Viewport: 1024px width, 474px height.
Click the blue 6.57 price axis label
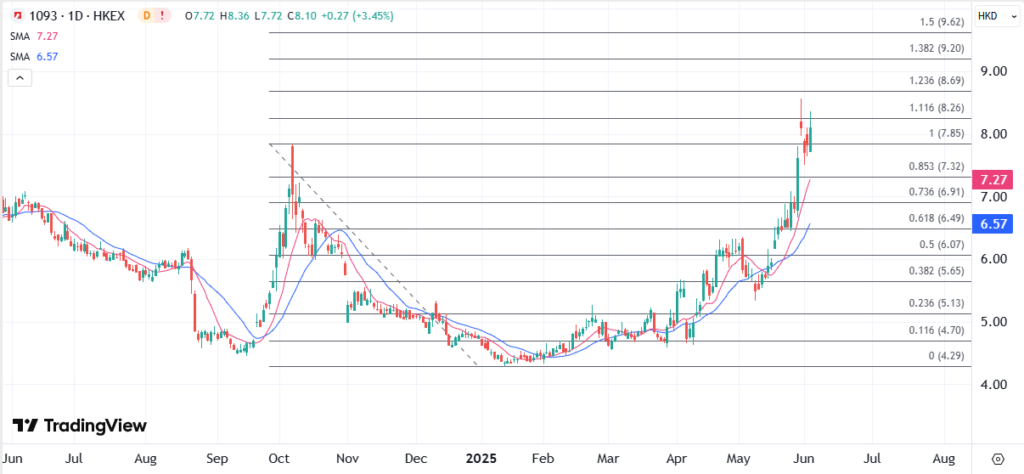[992, 225]
